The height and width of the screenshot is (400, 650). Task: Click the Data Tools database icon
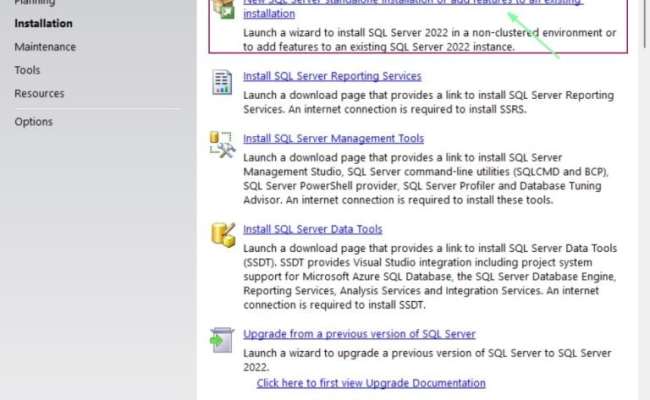[x=223, y=235]
